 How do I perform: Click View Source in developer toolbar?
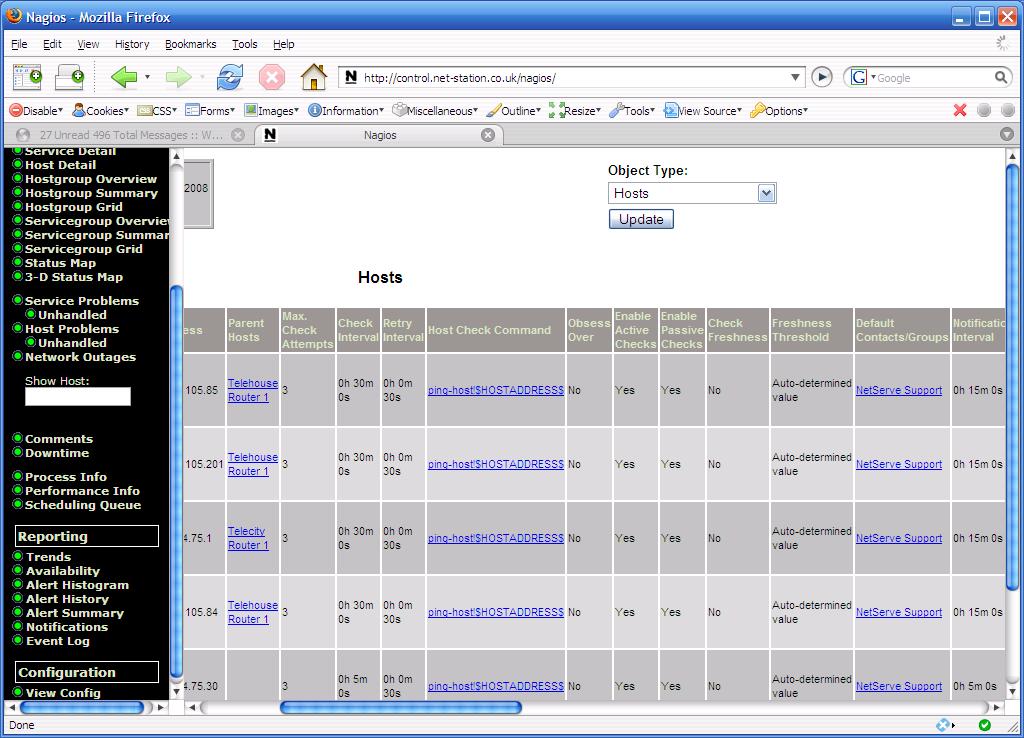point(703,111)
